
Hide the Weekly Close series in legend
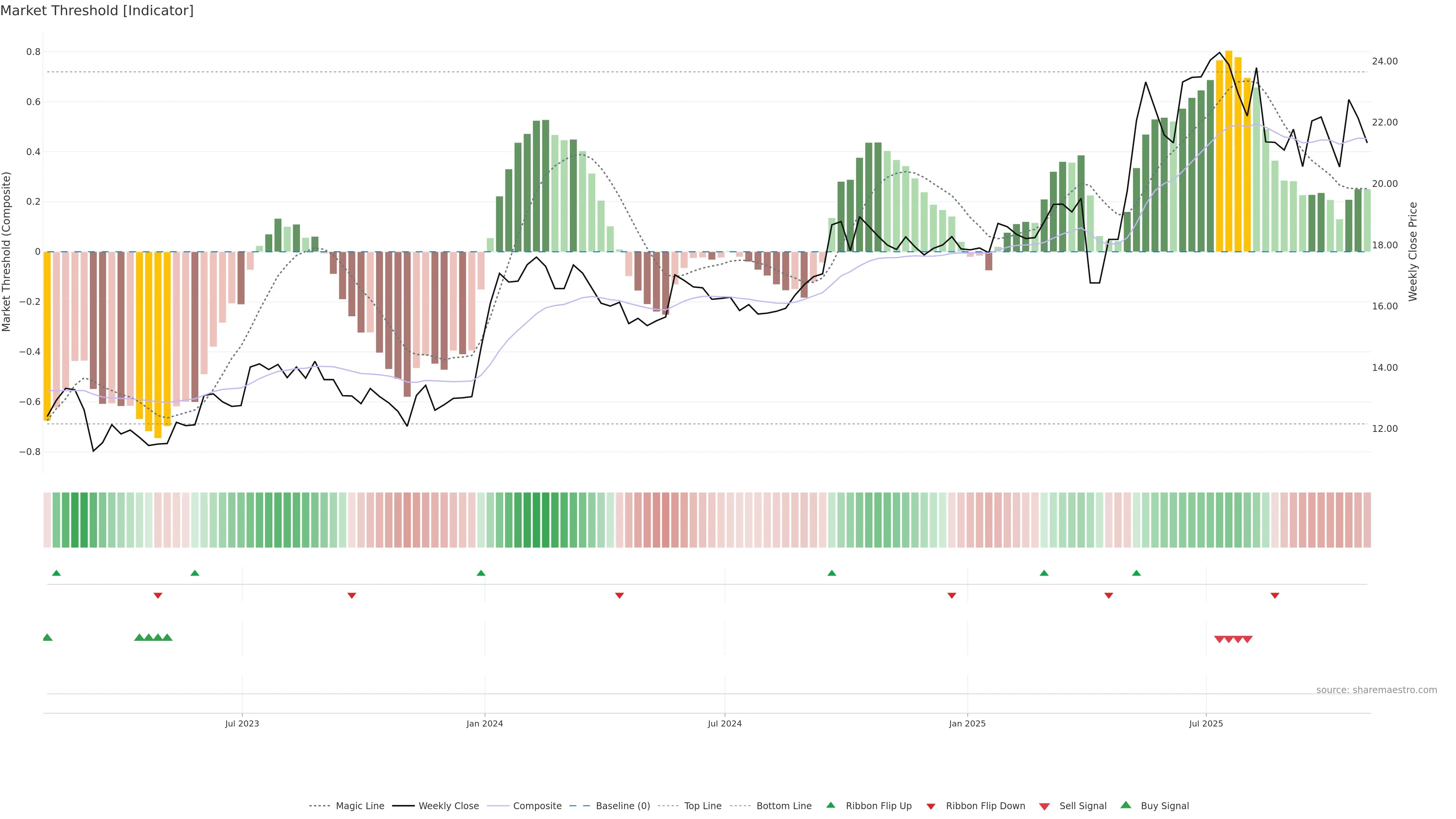point(448,806)
